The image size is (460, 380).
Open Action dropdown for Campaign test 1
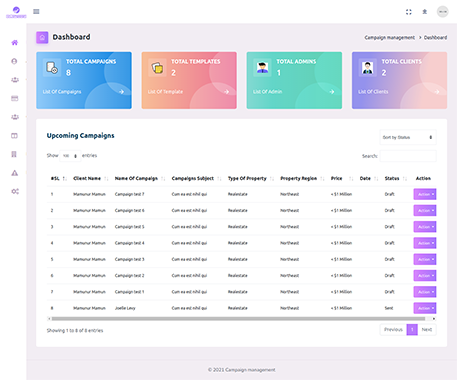[425, 292]
